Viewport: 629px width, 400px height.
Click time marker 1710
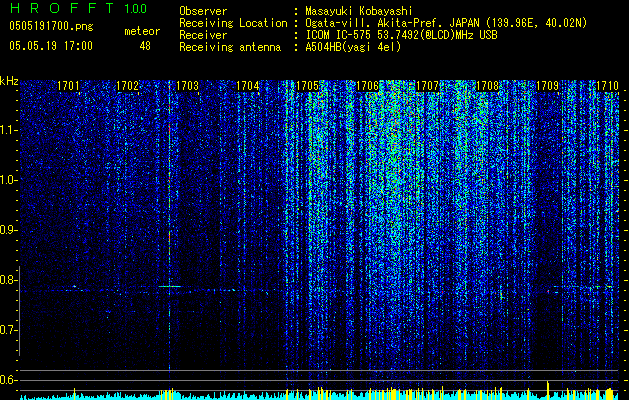coord(607,86)
